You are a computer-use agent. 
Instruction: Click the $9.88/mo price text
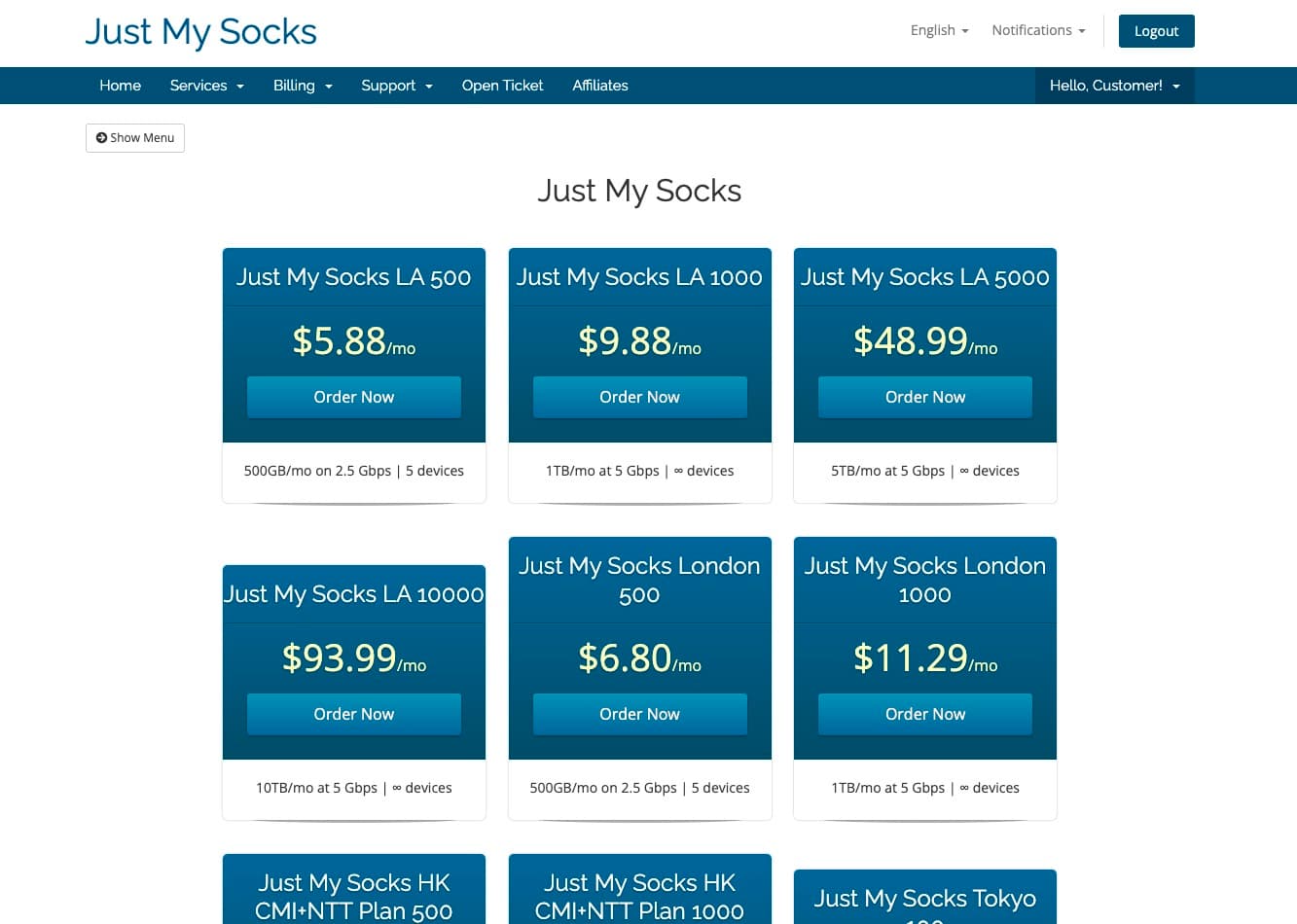tap(640, 341)
